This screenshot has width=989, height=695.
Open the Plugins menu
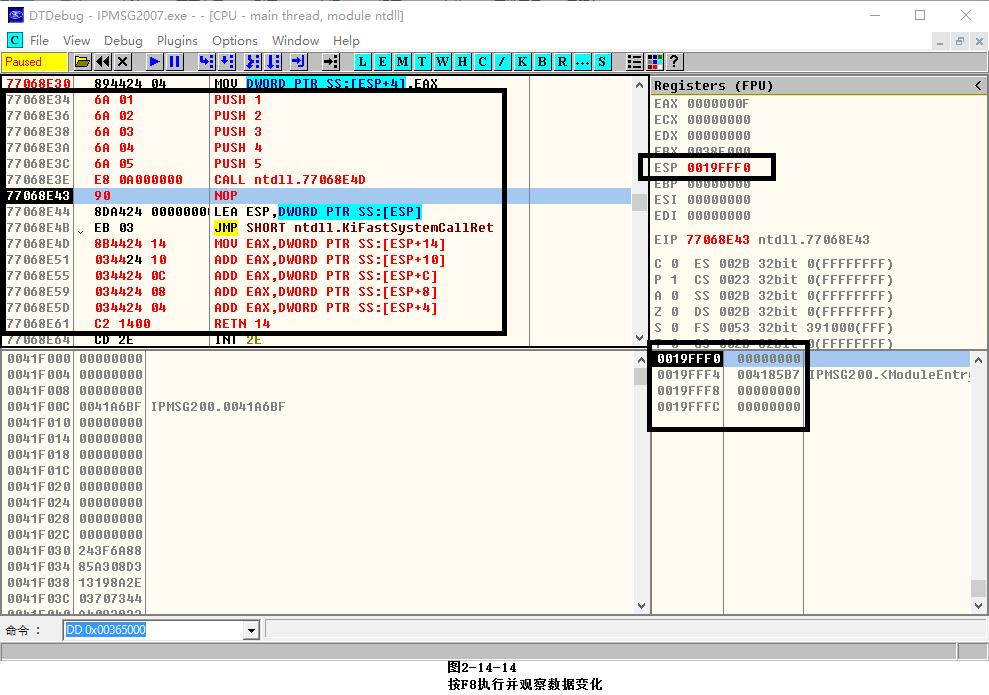click(x=177, y=41)
